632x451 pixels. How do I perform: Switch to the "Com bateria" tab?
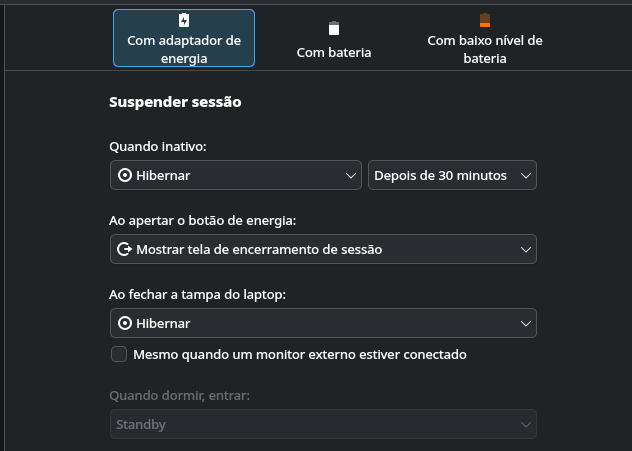point(334,52)
